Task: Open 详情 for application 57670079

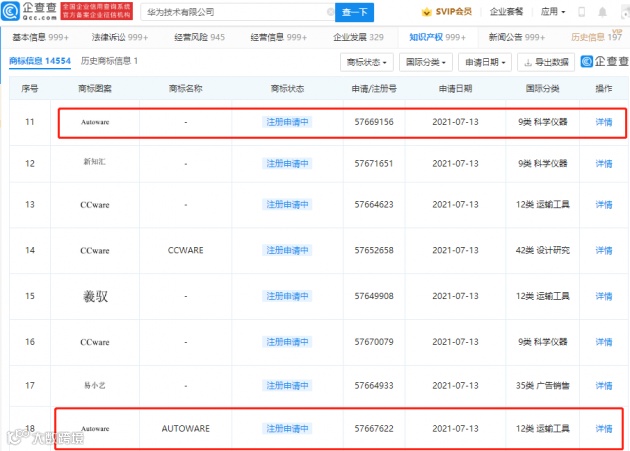Action: click(603, 342)
